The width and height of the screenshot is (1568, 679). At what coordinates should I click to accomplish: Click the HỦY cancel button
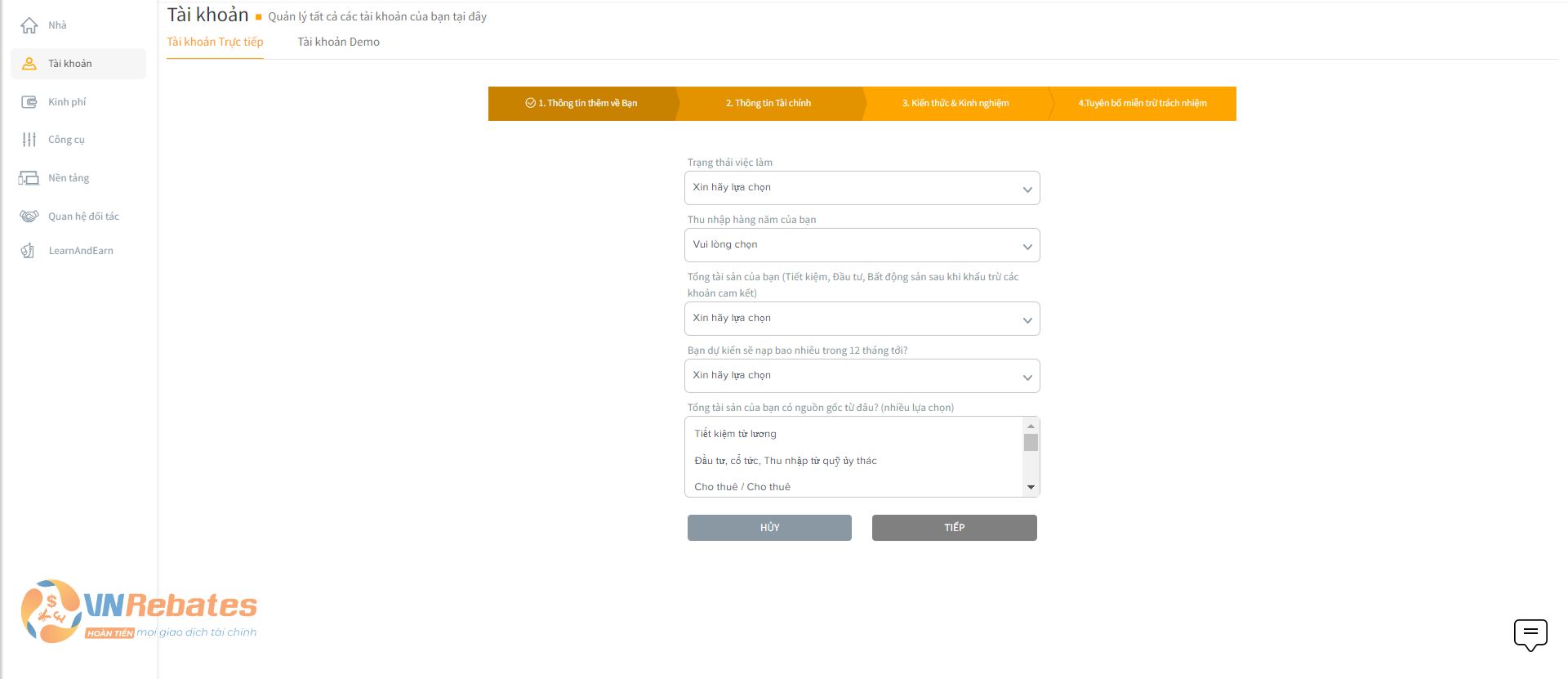click(769, 528)
